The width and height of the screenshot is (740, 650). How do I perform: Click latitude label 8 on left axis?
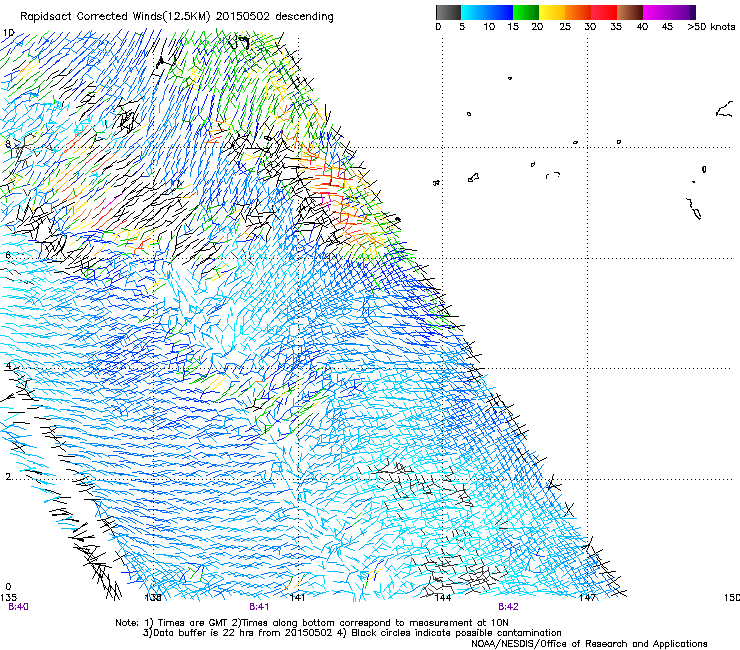[x=8, y=144]
